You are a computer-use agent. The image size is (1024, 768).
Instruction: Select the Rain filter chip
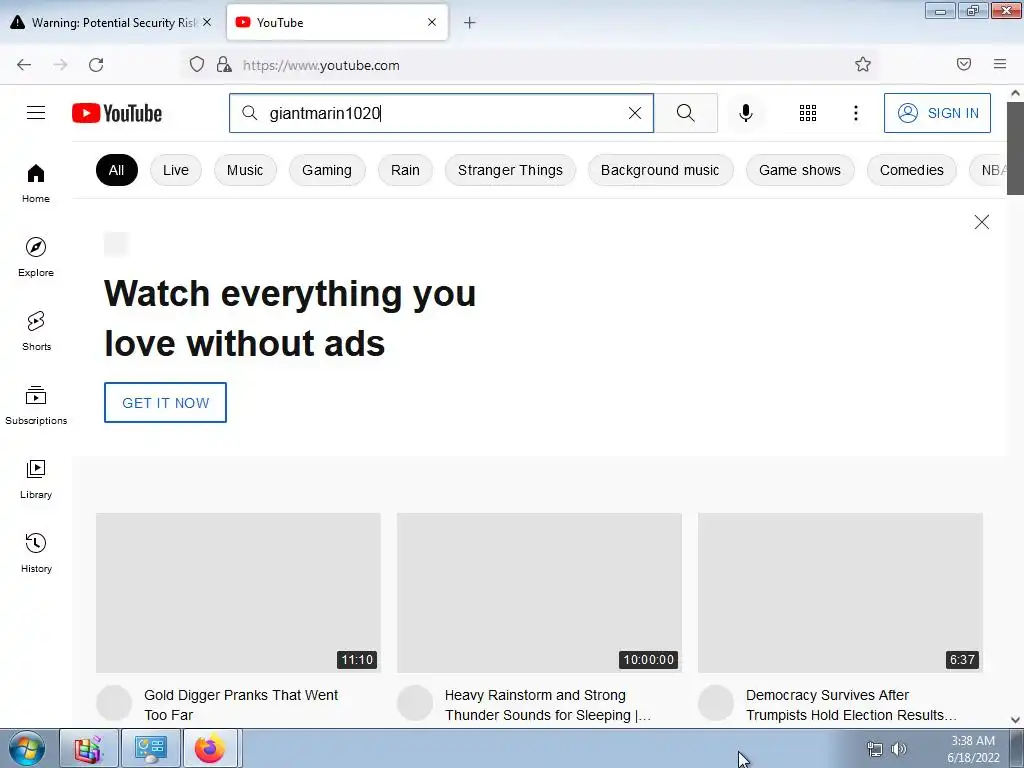405,170
